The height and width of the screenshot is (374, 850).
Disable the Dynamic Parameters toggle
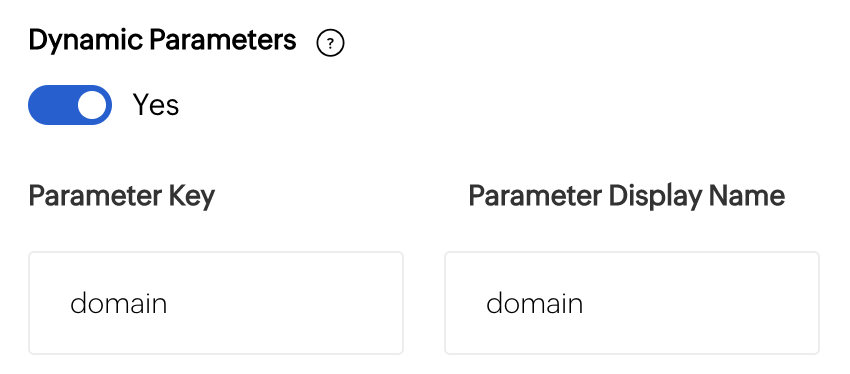click(x=70, y=105)
